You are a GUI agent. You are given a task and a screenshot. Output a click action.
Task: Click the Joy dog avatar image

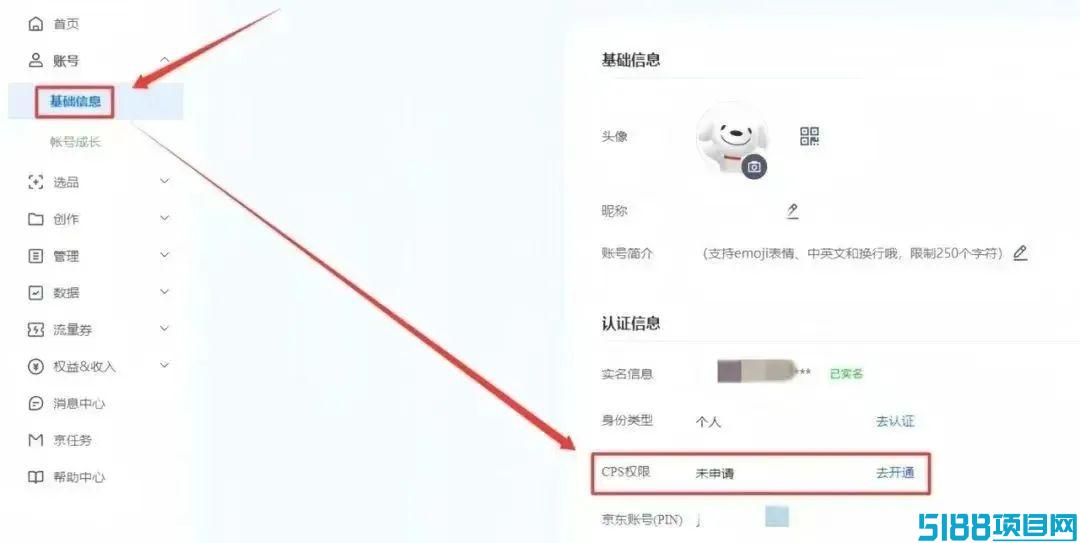(731, 139)
